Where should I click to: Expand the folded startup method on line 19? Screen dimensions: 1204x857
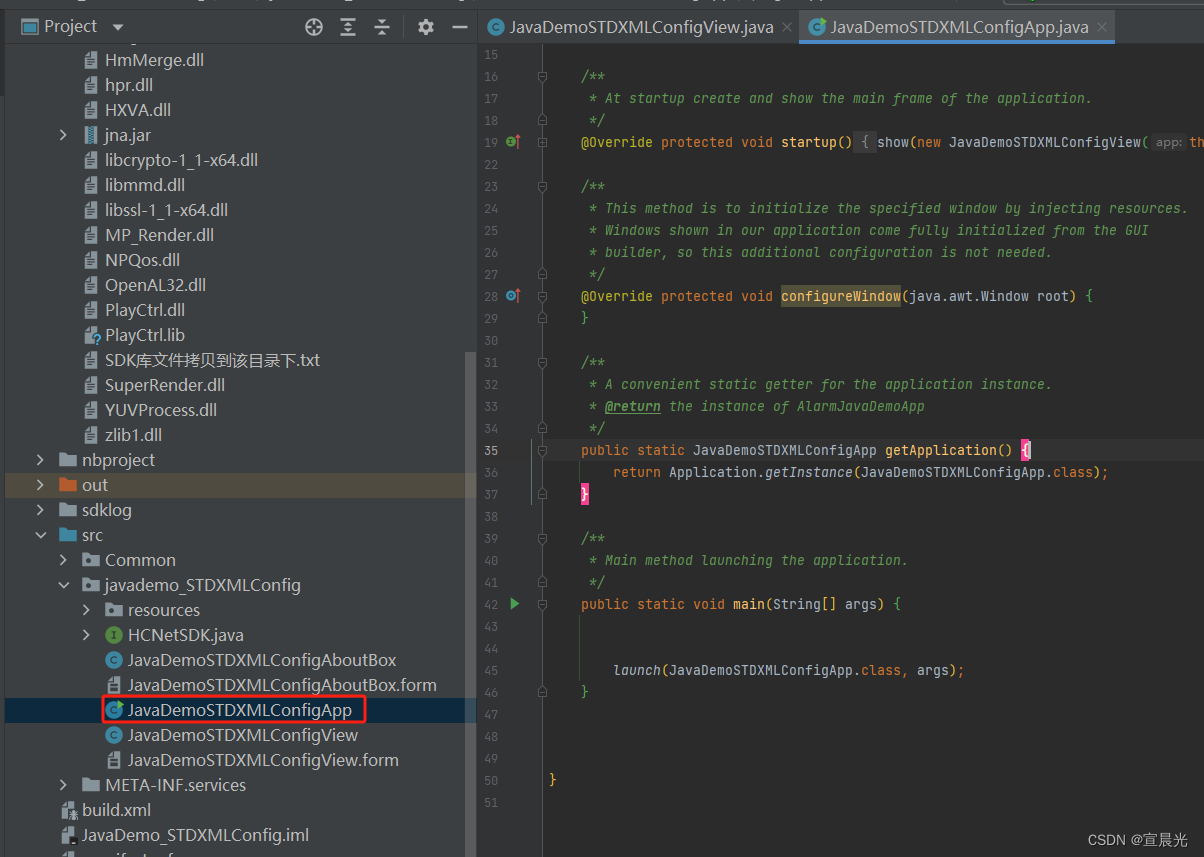[542, 142]
